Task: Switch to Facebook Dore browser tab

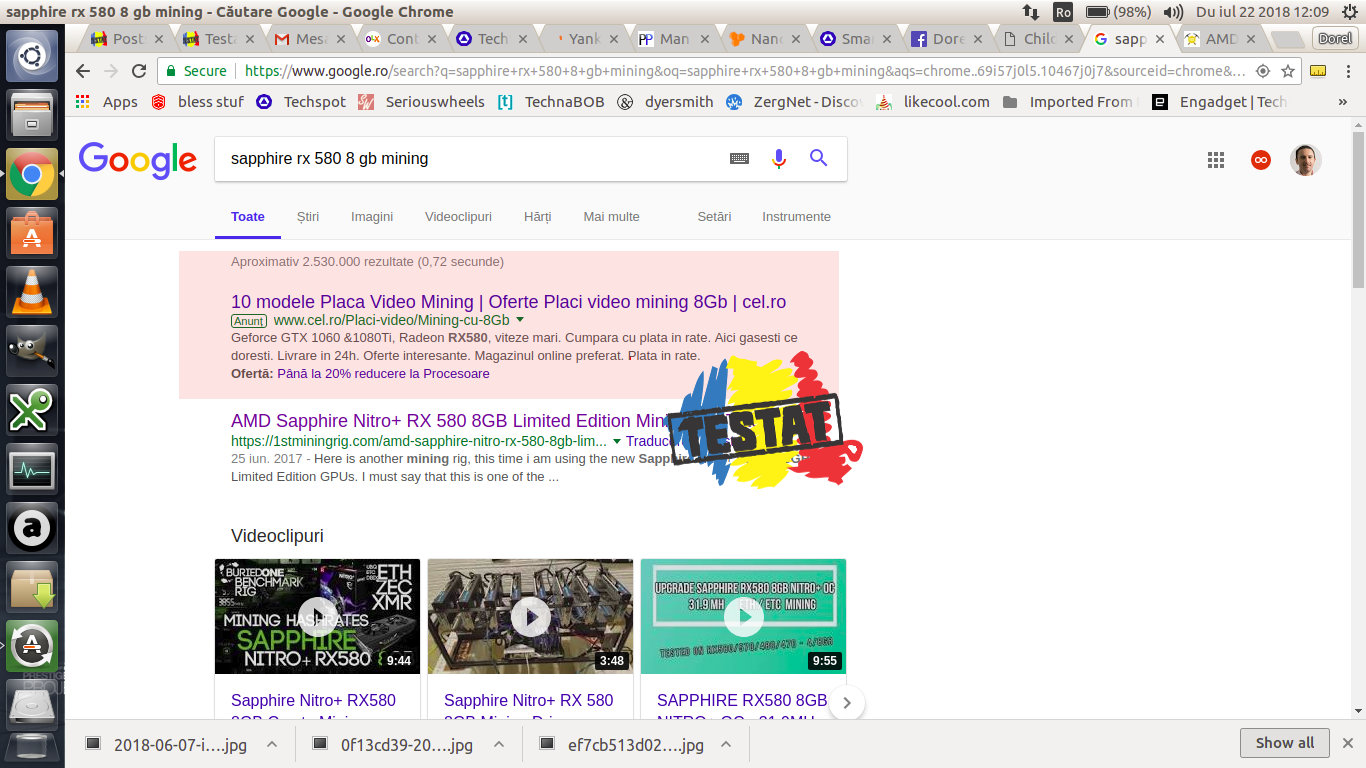Action: point(948,39)
